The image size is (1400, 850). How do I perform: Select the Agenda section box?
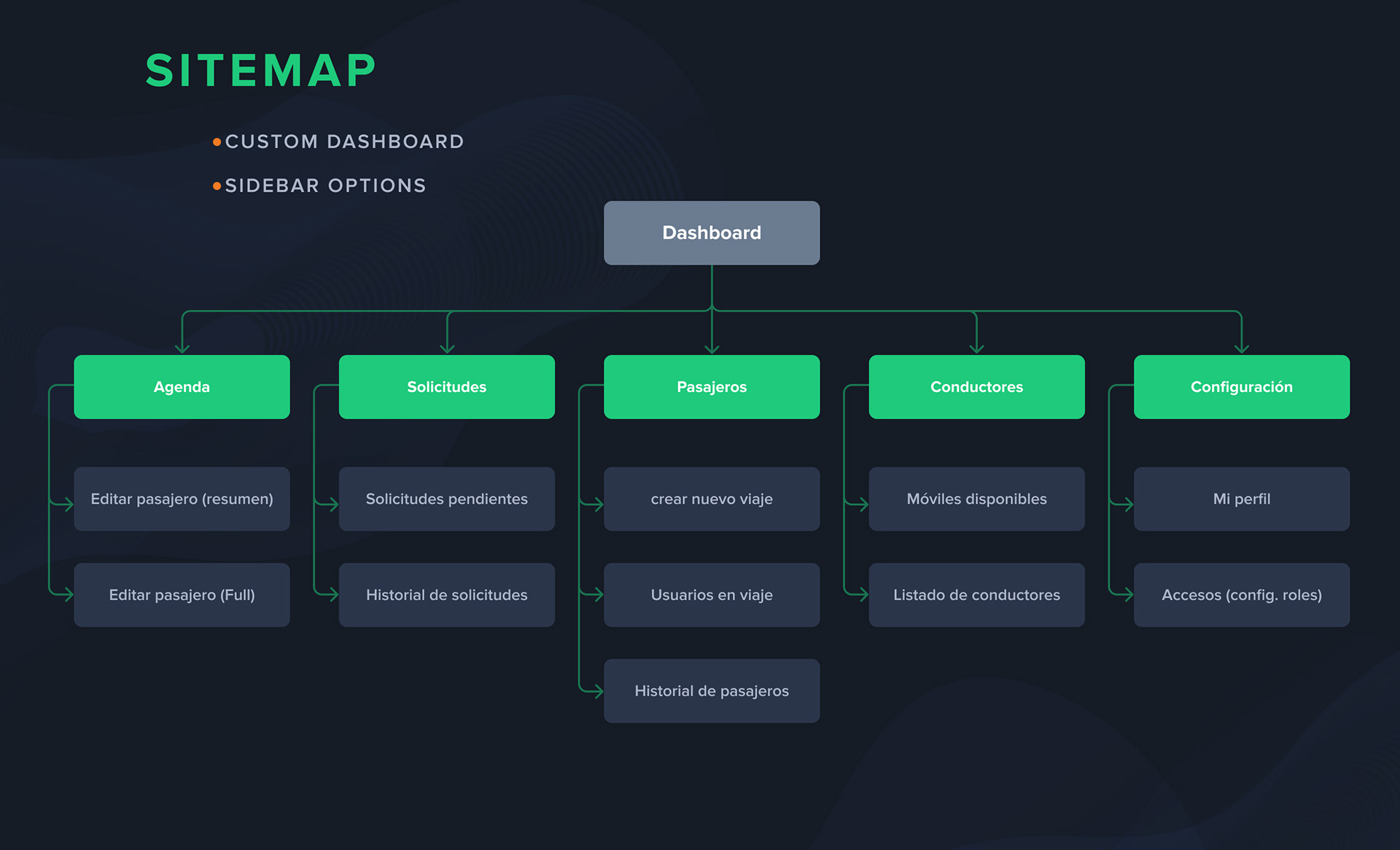pos(182,386)
